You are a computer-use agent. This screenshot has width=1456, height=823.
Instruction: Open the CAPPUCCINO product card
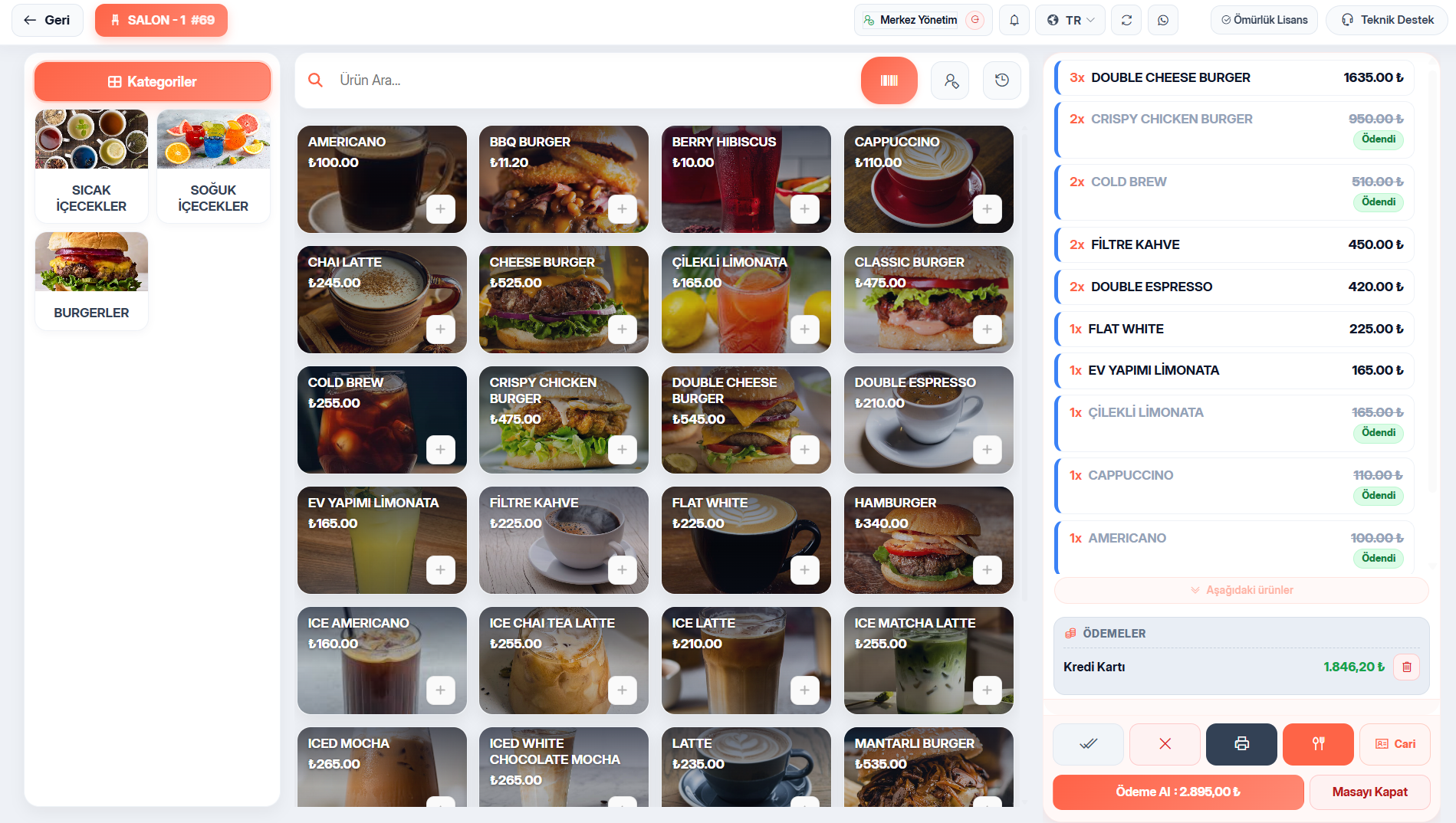click(928, 179)
